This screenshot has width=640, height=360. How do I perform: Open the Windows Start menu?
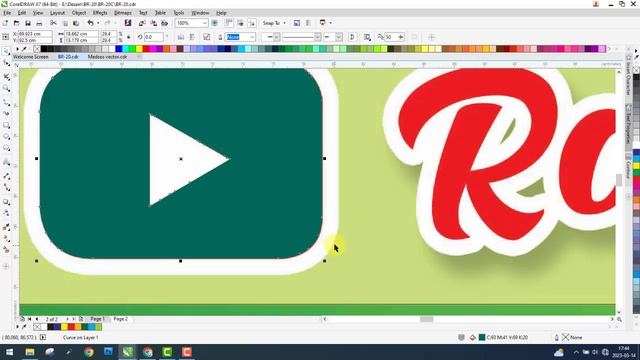(9, 352)
